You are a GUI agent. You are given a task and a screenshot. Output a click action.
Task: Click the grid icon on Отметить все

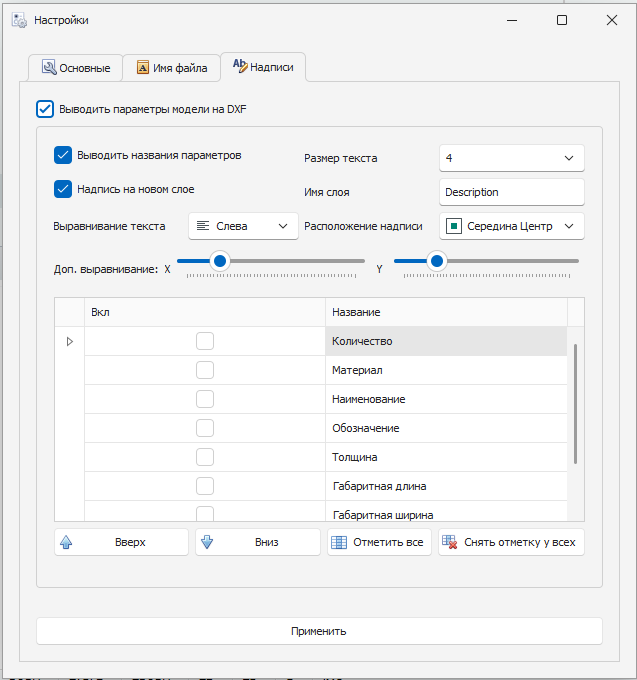[339, 543]
